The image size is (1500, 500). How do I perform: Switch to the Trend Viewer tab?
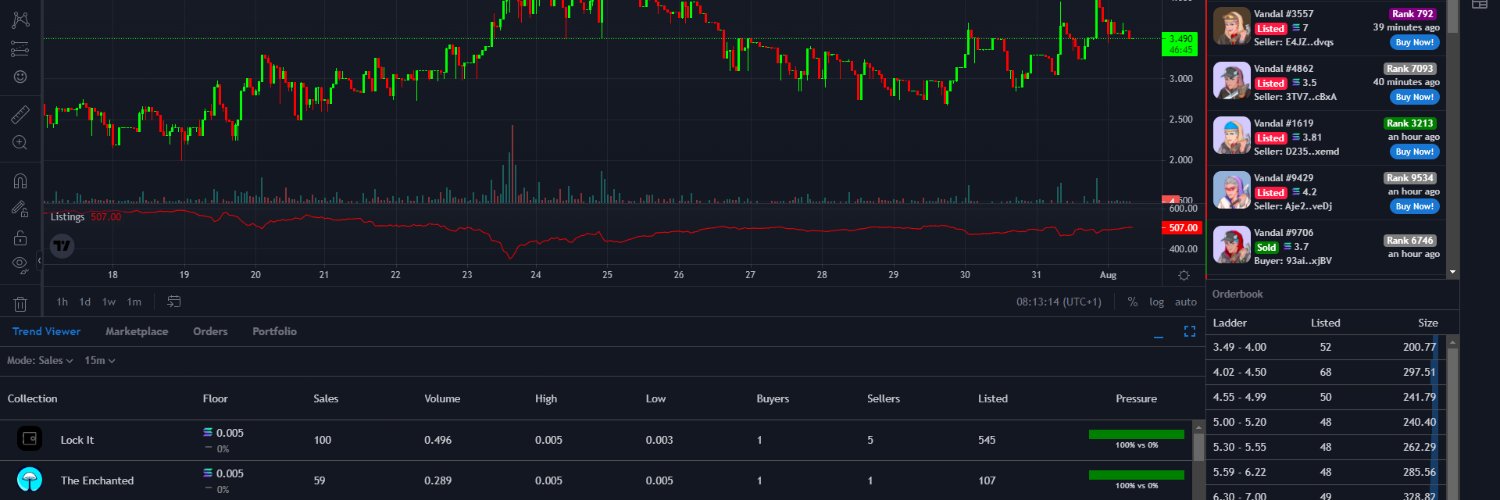pyautogui.click(x=46, y=331)
